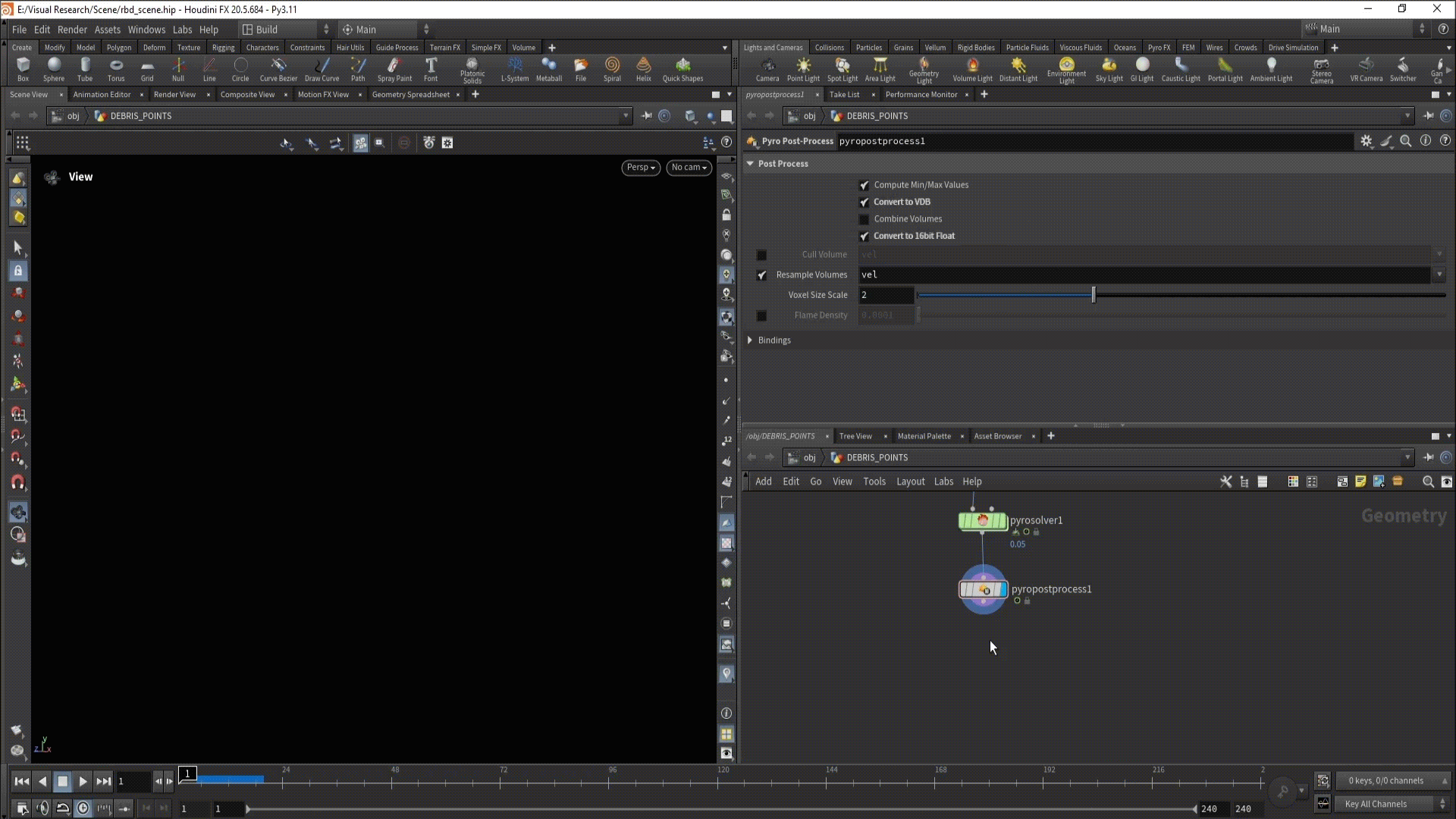Open the Render menu
This screenshot has width=1456, height=819.
click(72, 30)
